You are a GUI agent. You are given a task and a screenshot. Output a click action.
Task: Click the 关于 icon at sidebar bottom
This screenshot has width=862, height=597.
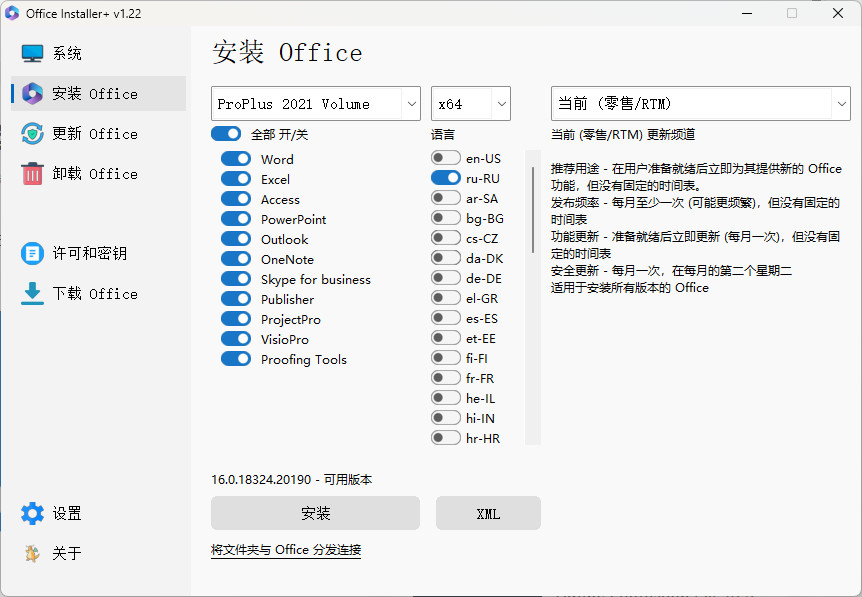(x=32, y=553)
